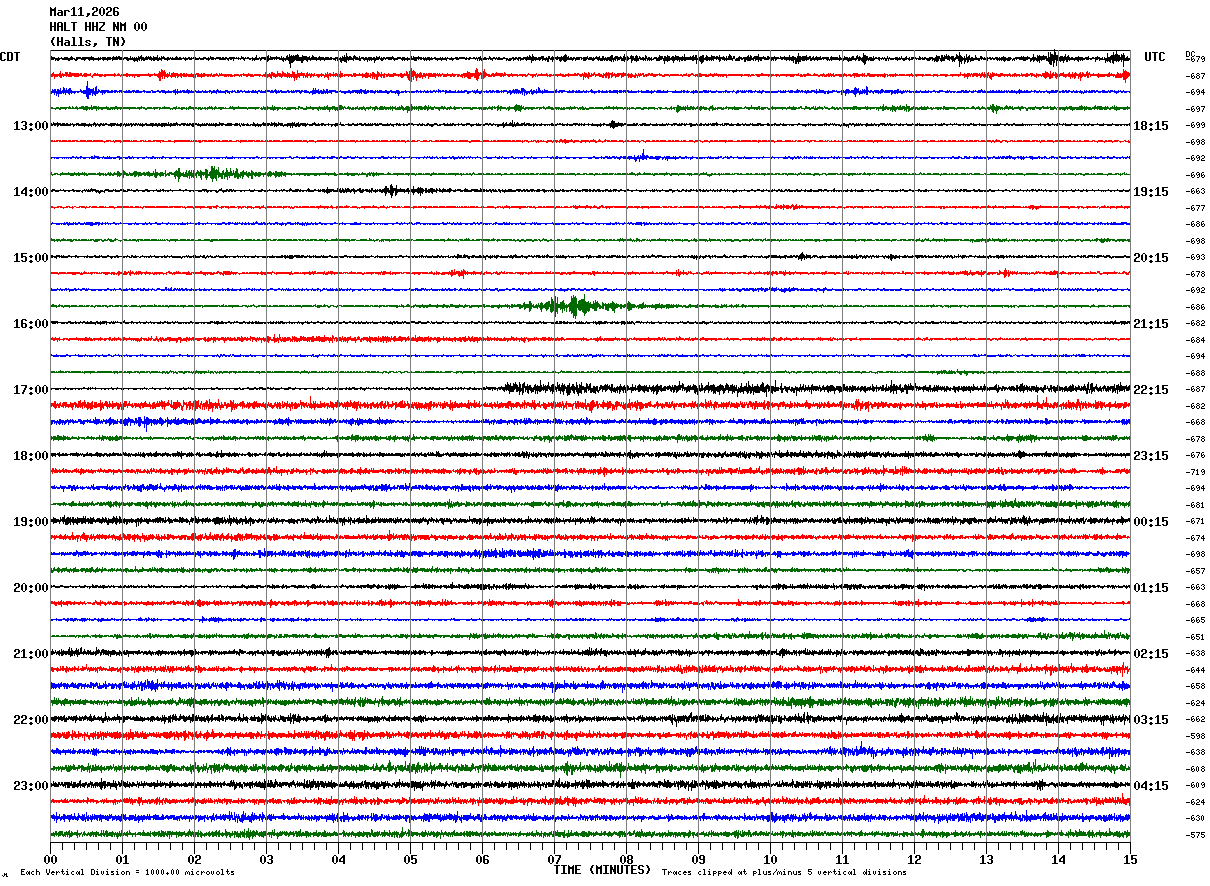The width and height of the screenshot is (1210, 886).
Task: Click minute tick label 11 on time axis
Action: coord(842,859)
